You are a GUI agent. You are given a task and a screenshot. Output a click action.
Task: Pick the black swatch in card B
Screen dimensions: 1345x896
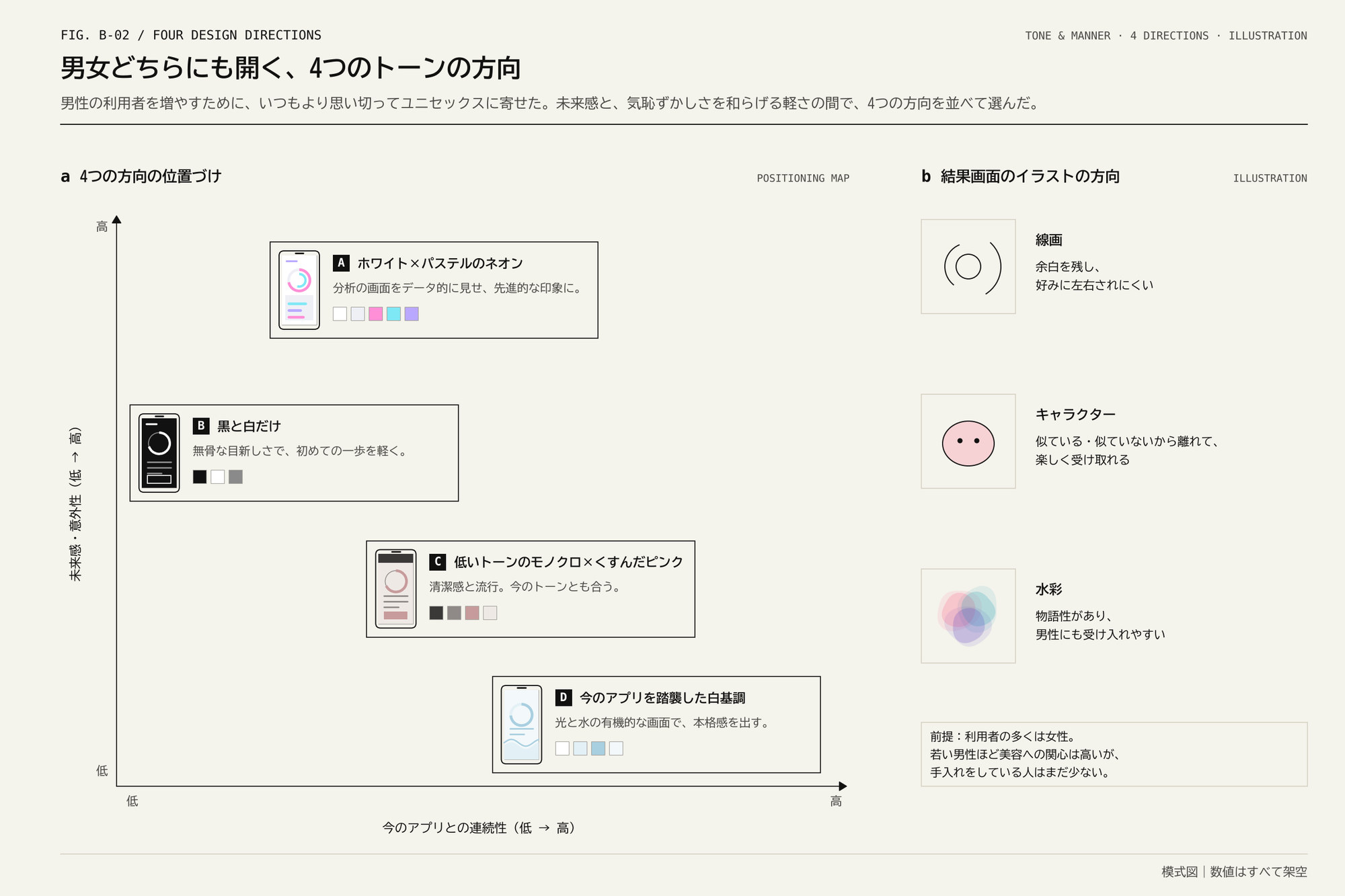(200, 477)
